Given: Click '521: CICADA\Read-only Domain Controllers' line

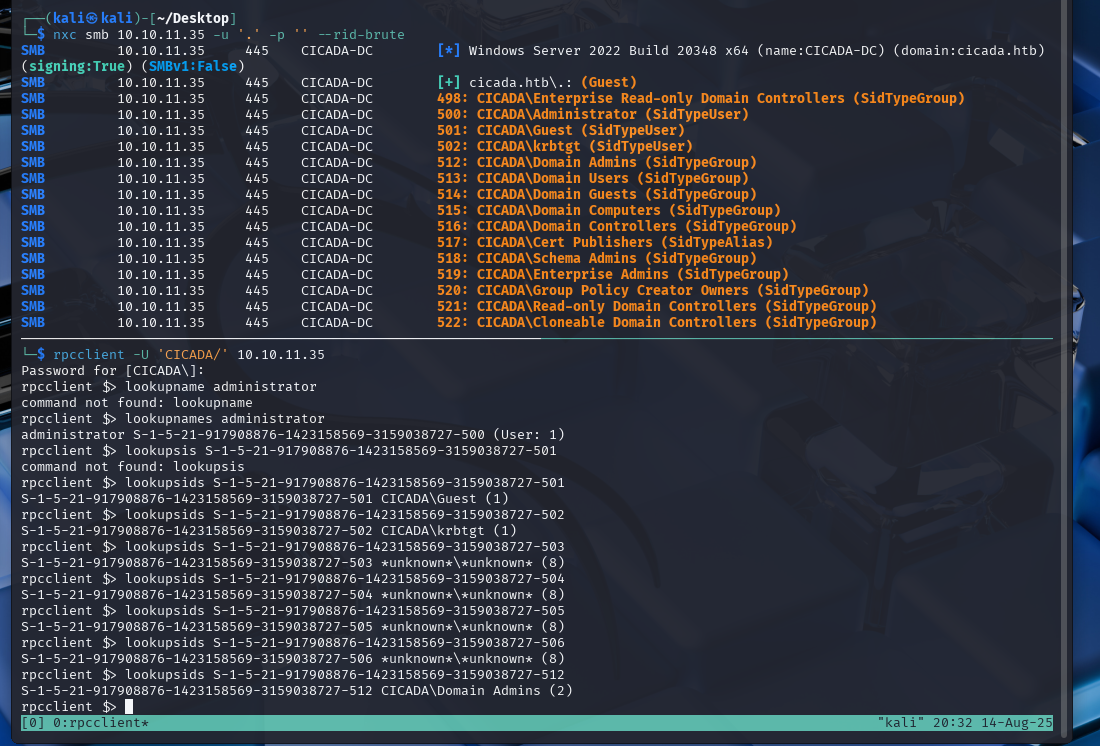Looking at the screenshot, I should click(657, 307).
